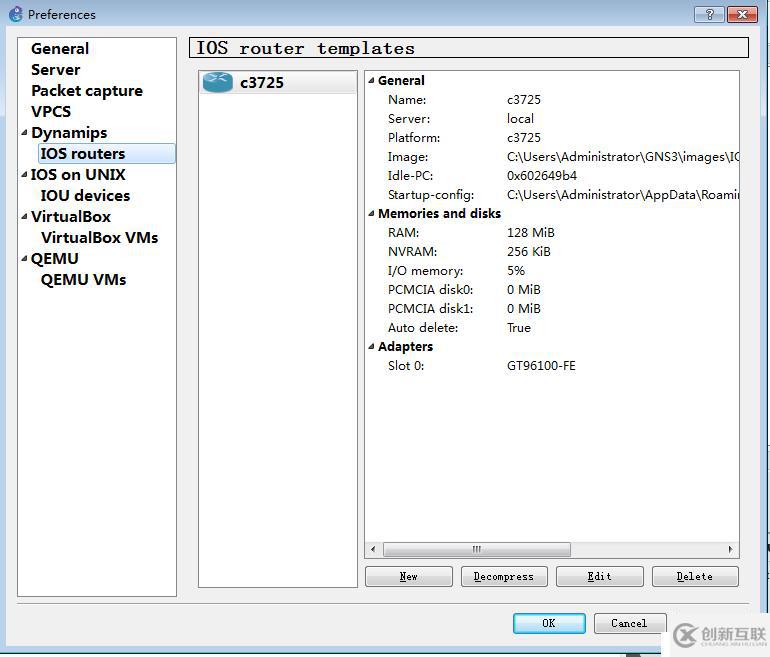
Task: Click the Platform value c3725
Action: [x=523, y=138]
